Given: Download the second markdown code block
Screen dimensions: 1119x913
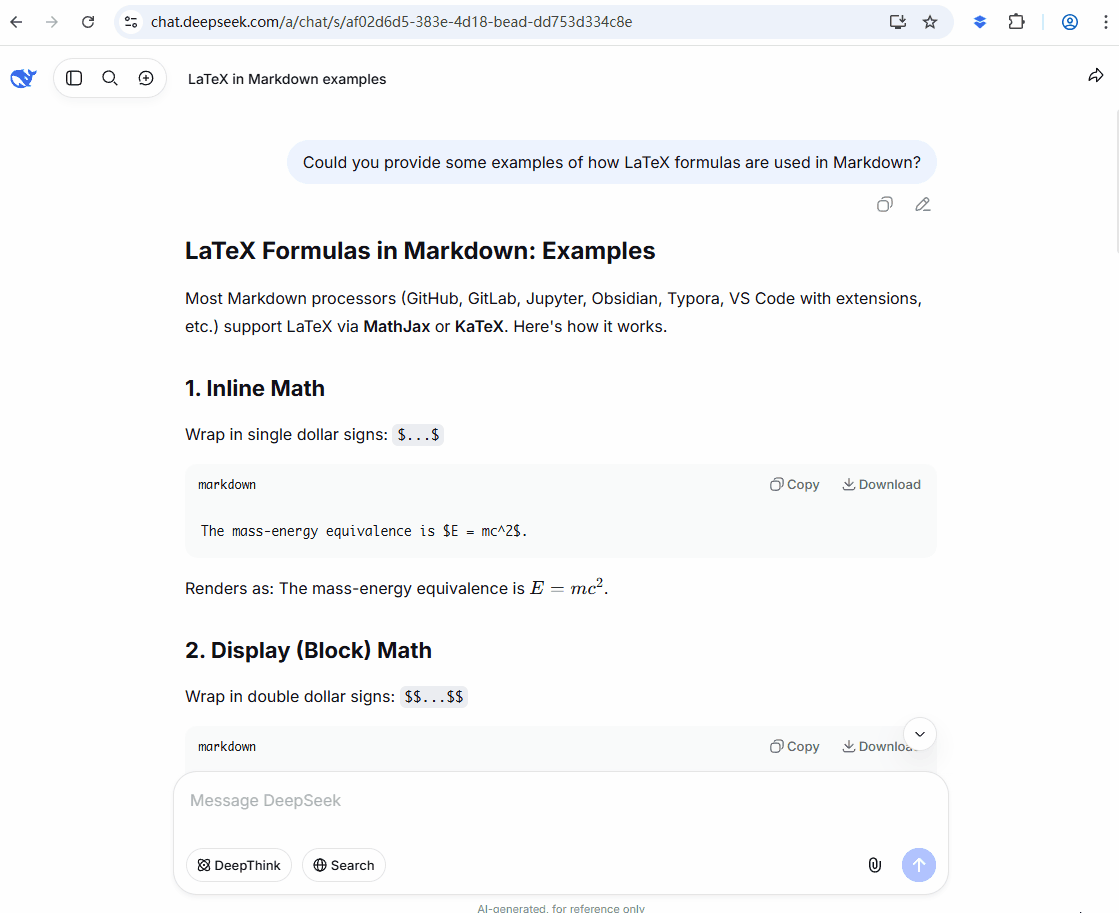Looking at the screenshot, I should click(874, 747).
